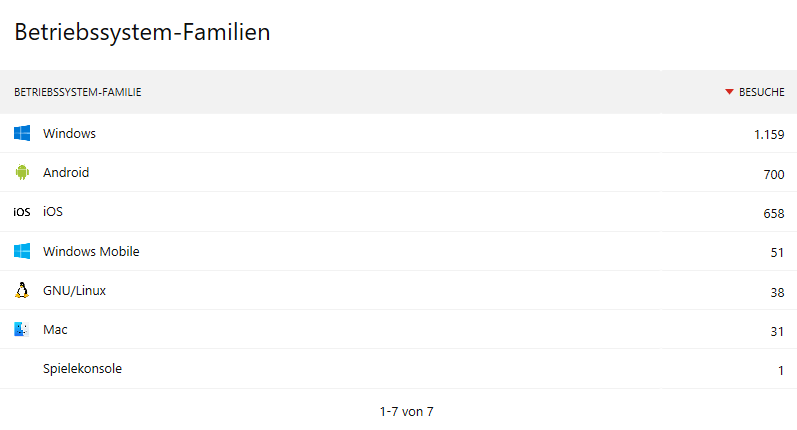797x430 pixels.
Task: Click the Windows logo icon
Action: 22,133
